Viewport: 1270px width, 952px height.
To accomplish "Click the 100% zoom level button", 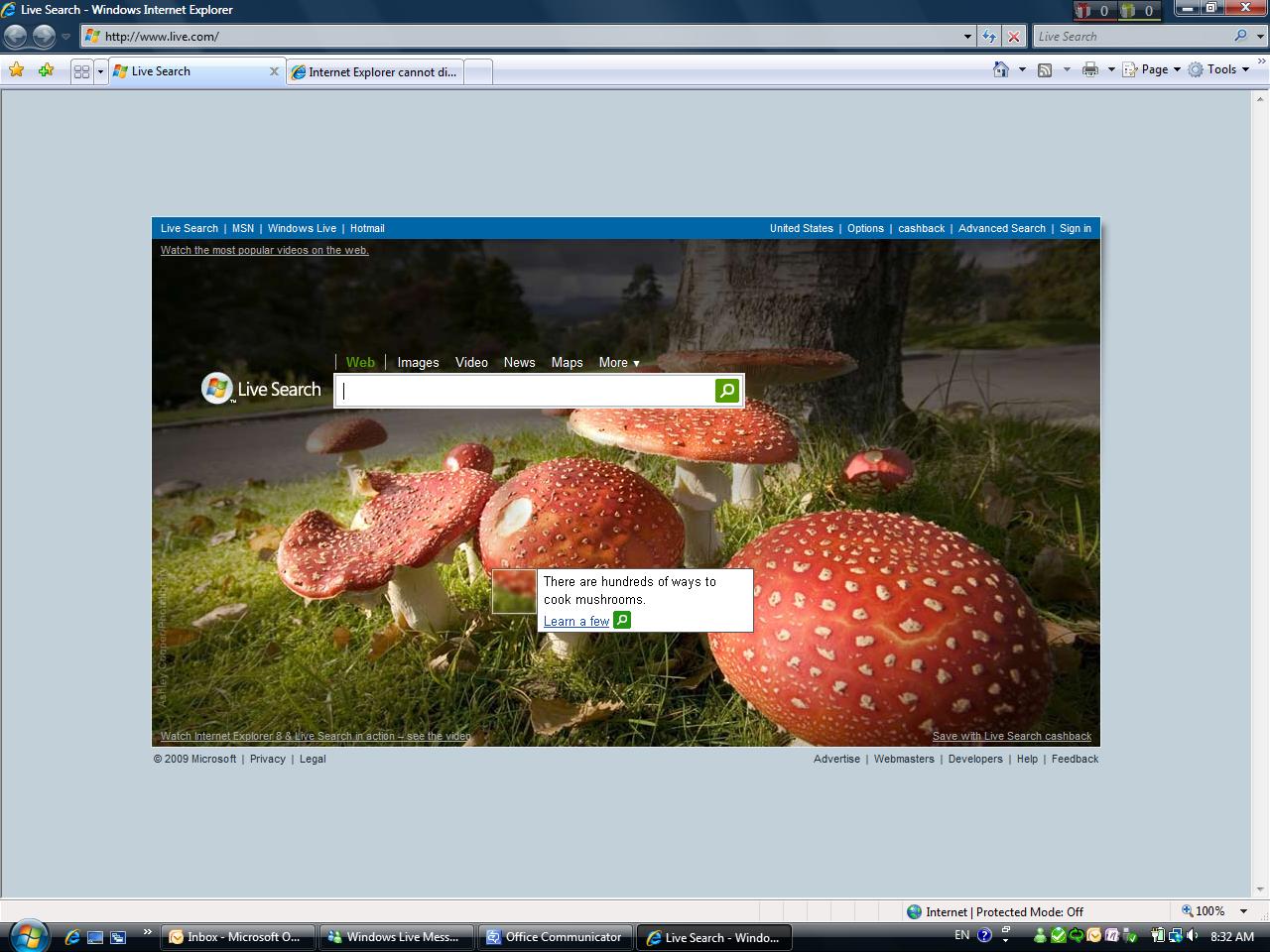I will [x=1203, y=911].
